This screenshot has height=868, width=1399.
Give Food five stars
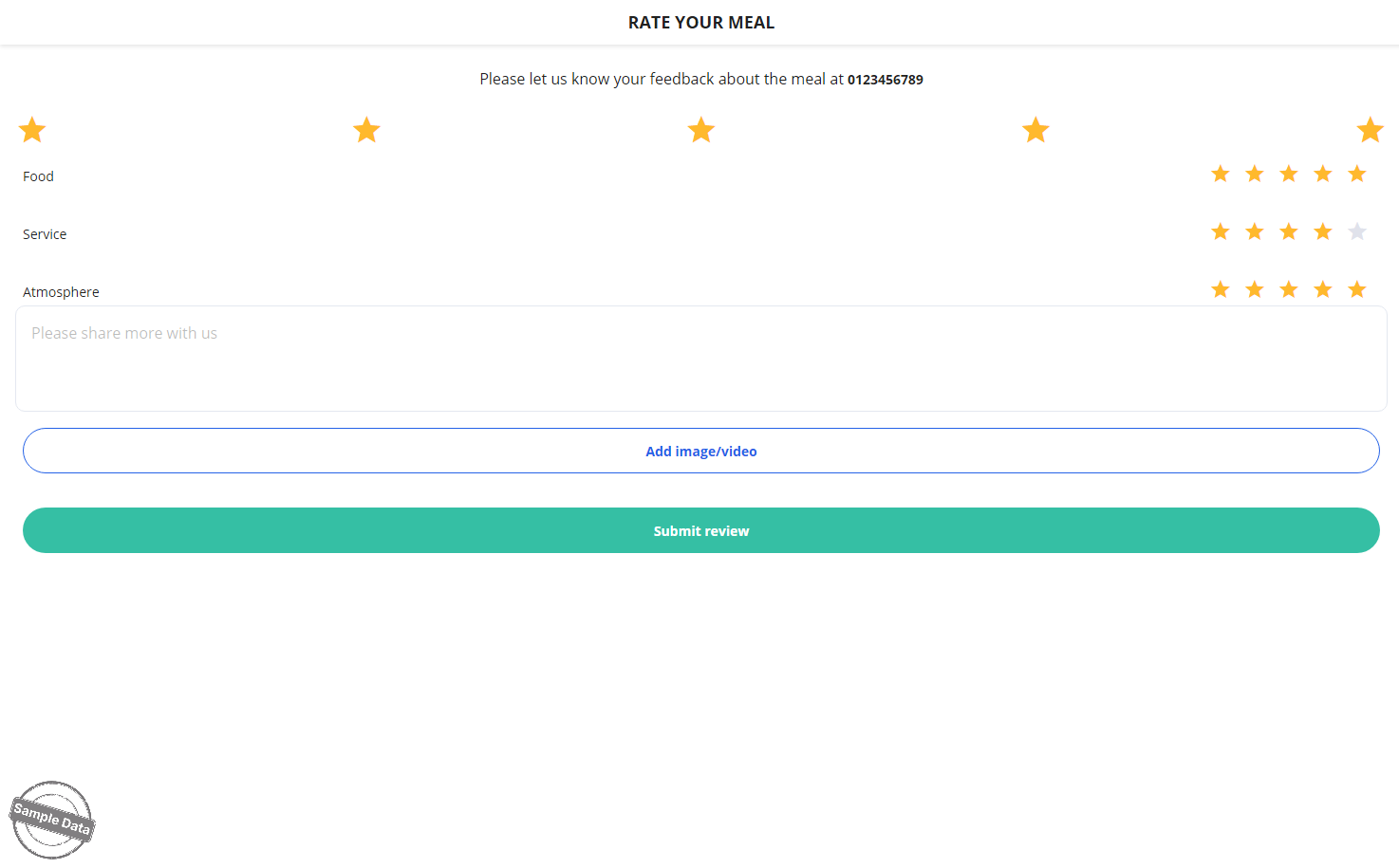pyautogui.click(x=1357, y=174)
